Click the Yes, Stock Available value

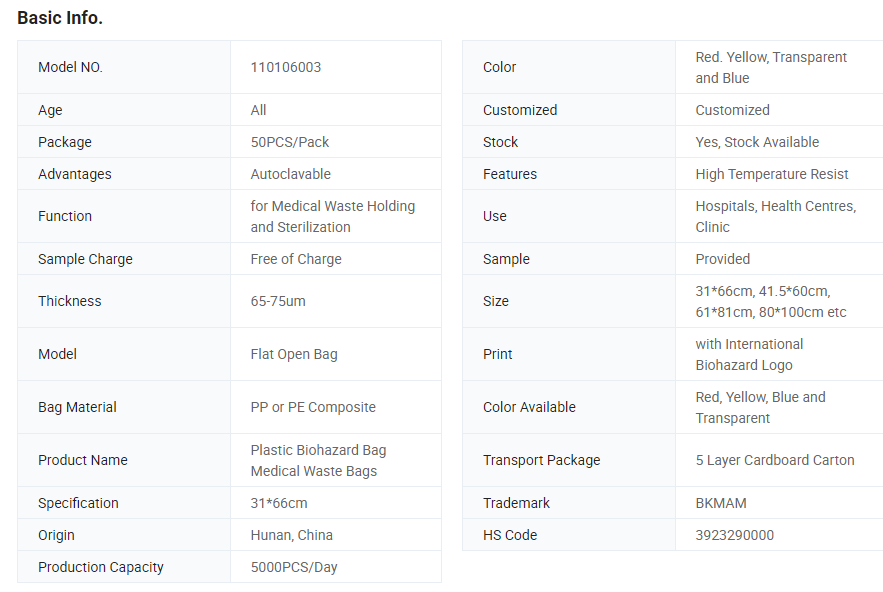pyautogui.click(x=757, y=142)
